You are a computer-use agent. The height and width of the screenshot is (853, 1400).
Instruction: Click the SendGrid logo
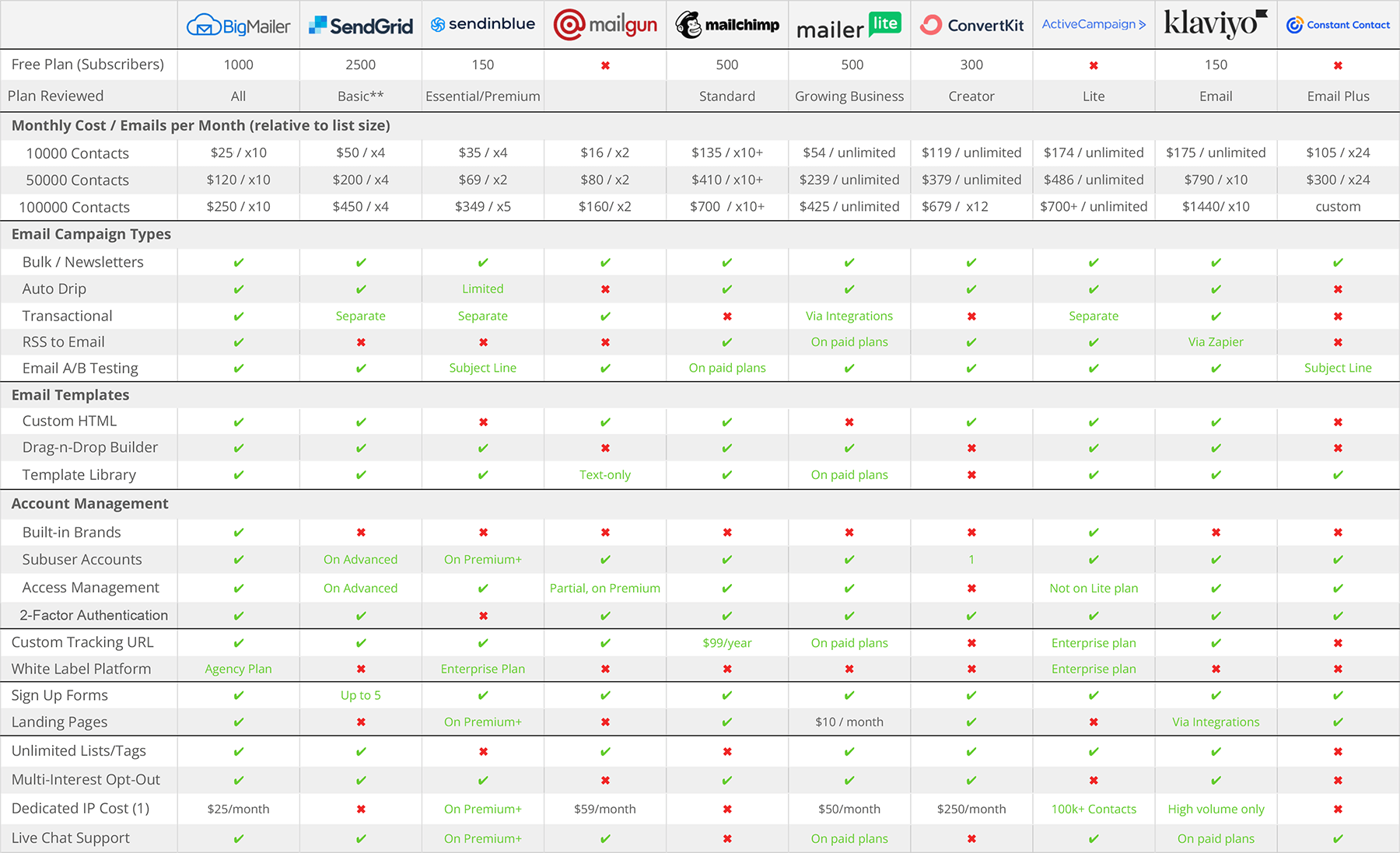click(x=360, y=26)
